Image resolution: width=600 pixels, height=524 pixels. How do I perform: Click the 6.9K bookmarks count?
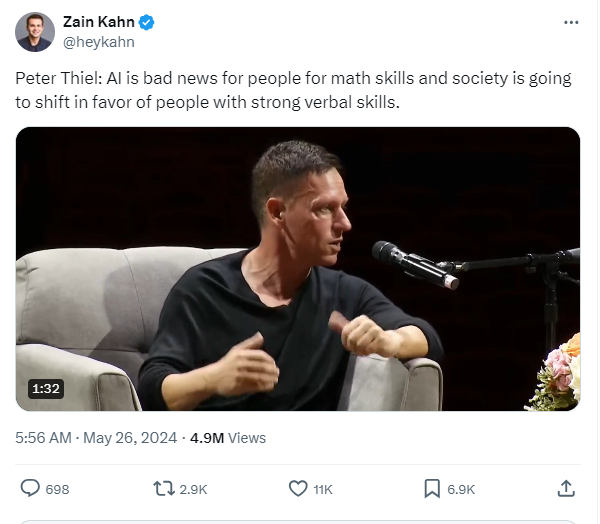(x=461, y=490)
